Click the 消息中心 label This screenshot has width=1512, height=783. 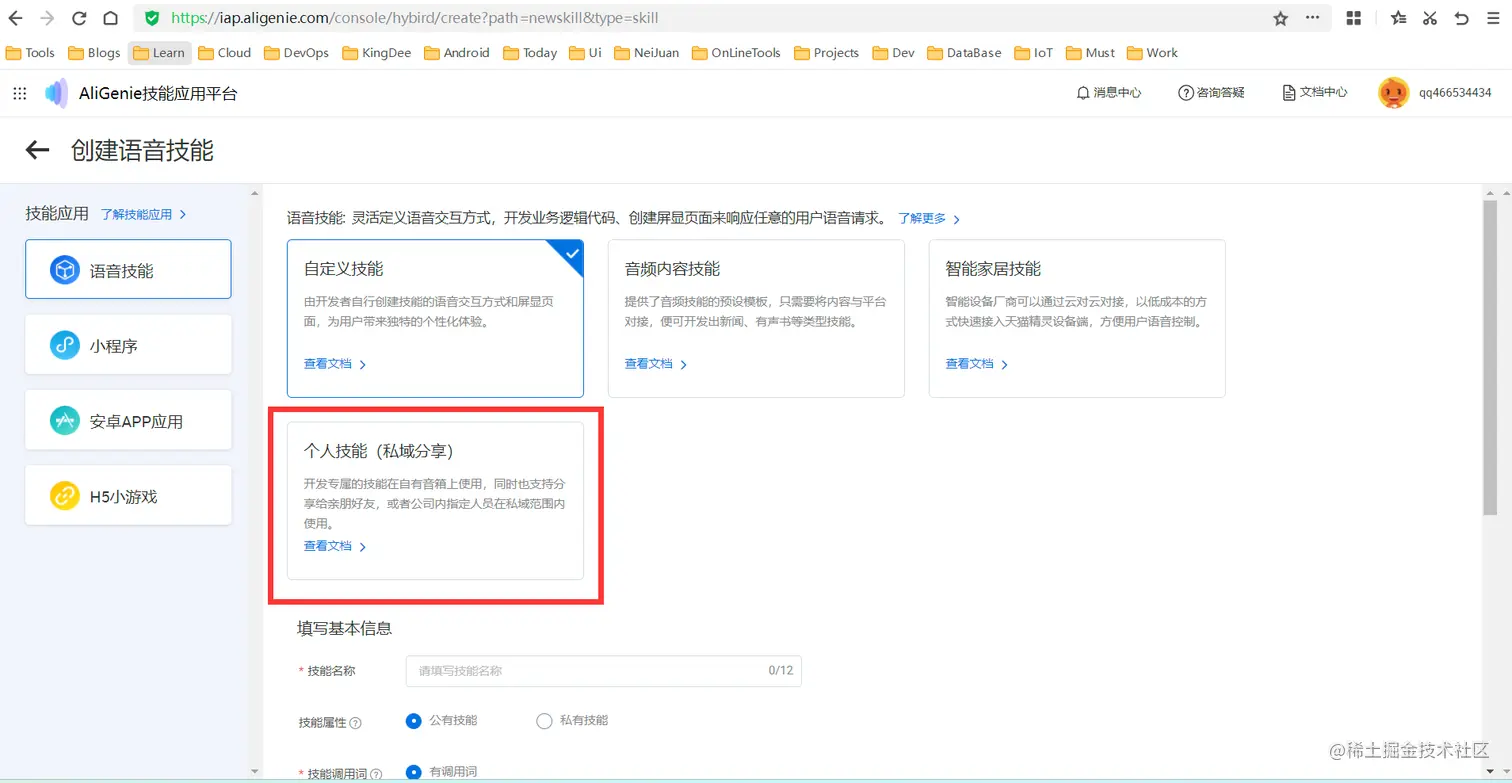click(x=1117, y=93)
